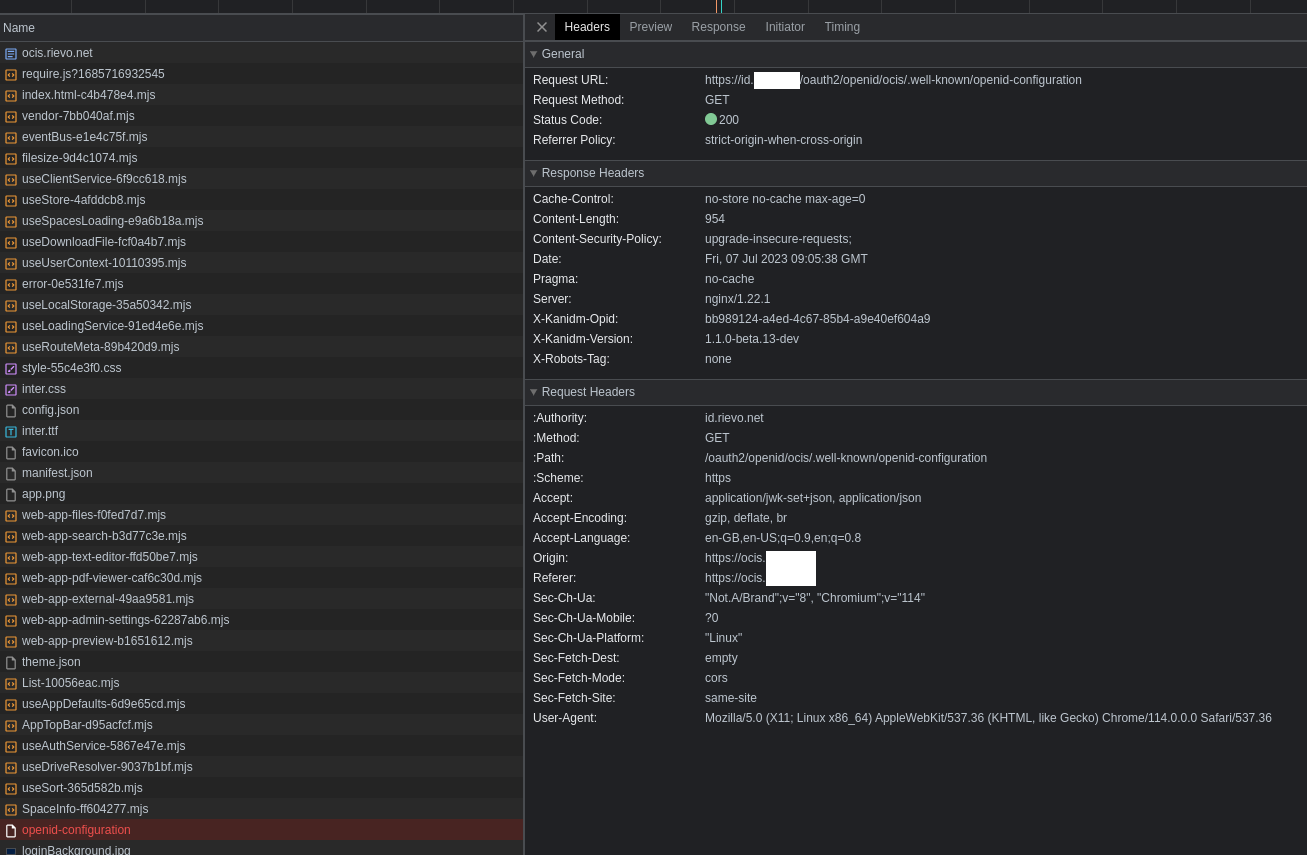
Task: Click the image icon beside loginBackground.jpg
Action: click(x=11, y=850)
